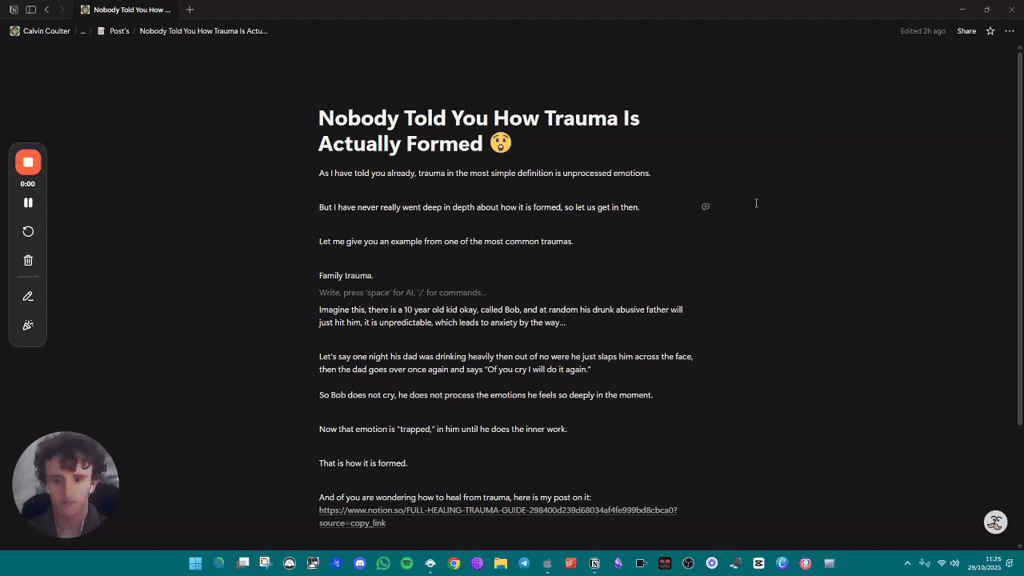
Task: Restart the recording with the redo icon
Action: (x=28, y=231)
